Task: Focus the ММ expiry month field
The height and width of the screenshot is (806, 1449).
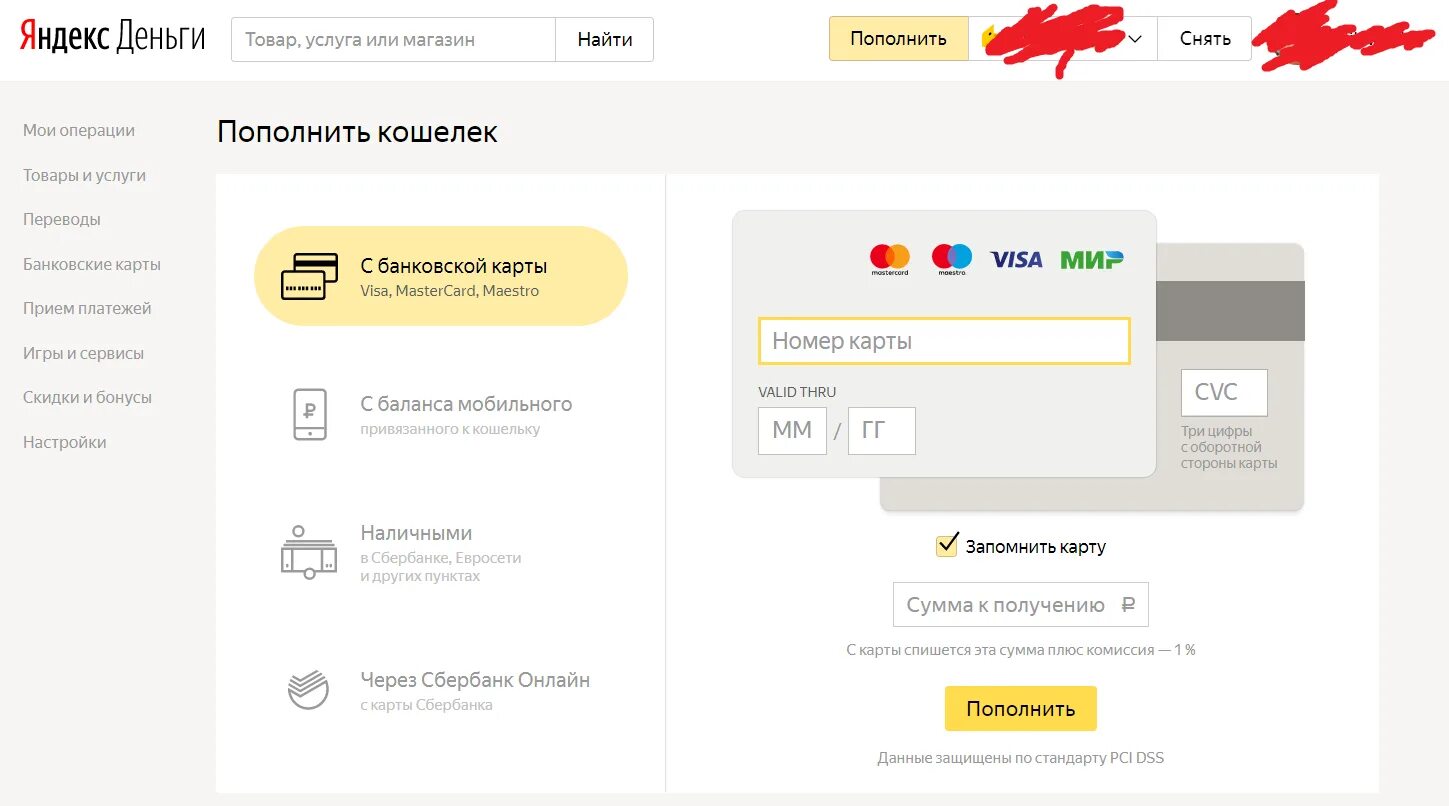Action: 792,431
